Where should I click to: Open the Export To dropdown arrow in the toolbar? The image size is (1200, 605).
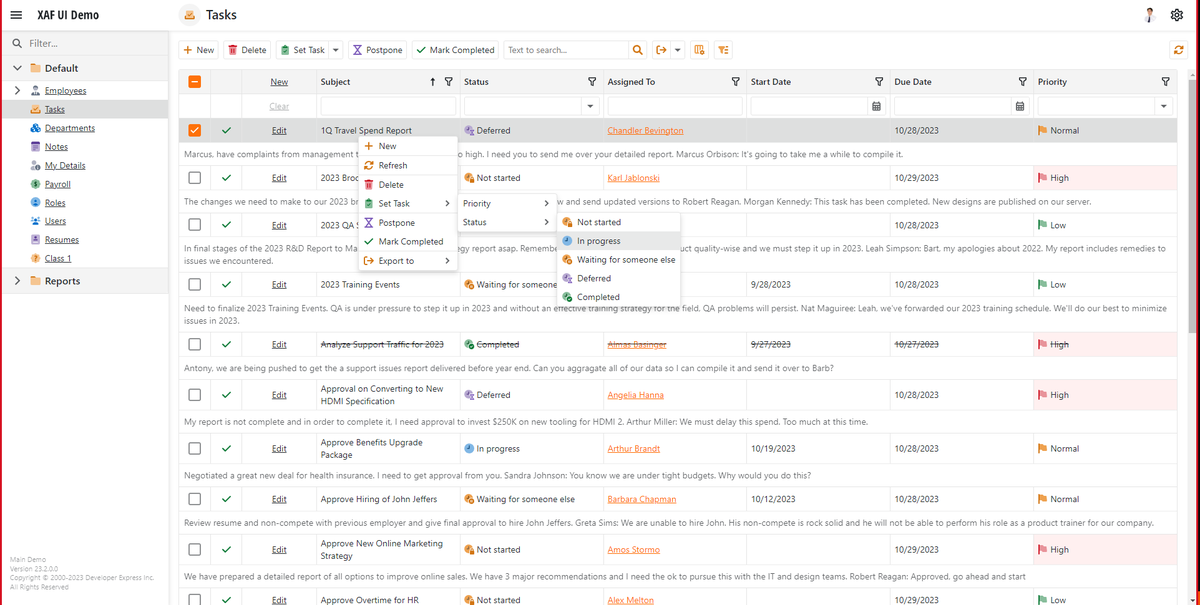coord(678,50)
